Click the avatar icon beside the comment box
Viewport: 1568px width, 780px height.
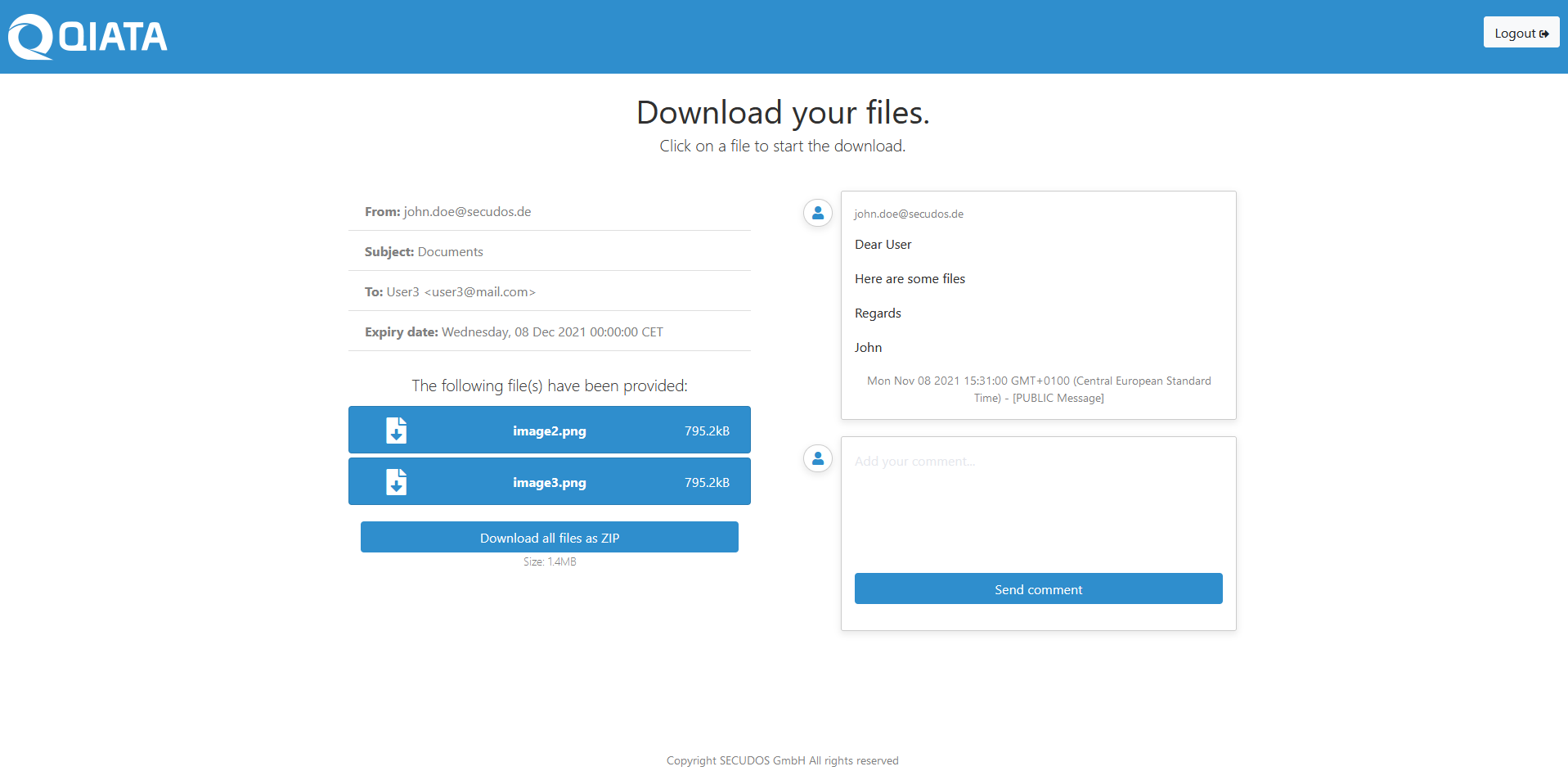click(817, 458)
